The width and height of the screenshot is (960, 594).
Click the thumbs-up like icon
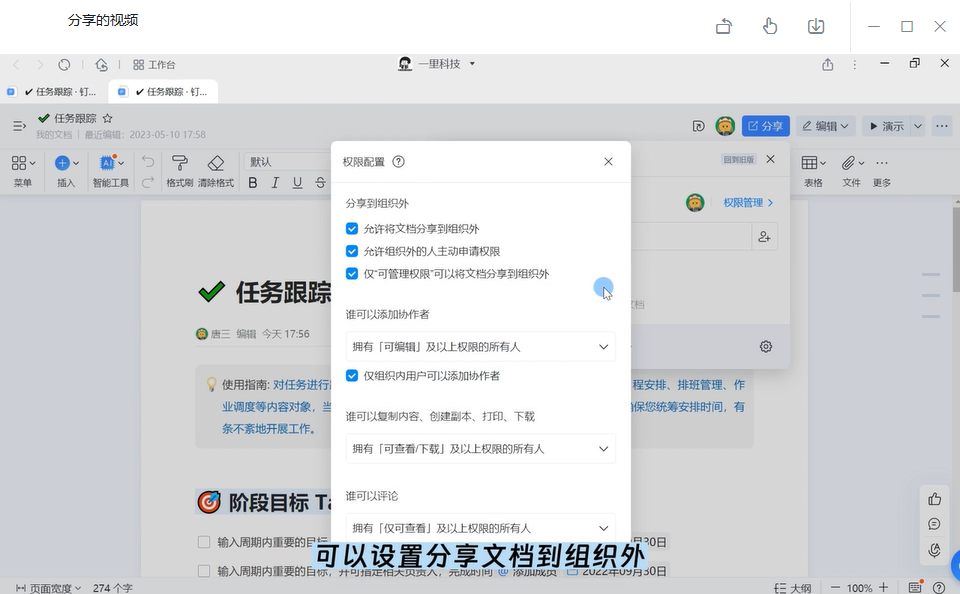[934, 499]
